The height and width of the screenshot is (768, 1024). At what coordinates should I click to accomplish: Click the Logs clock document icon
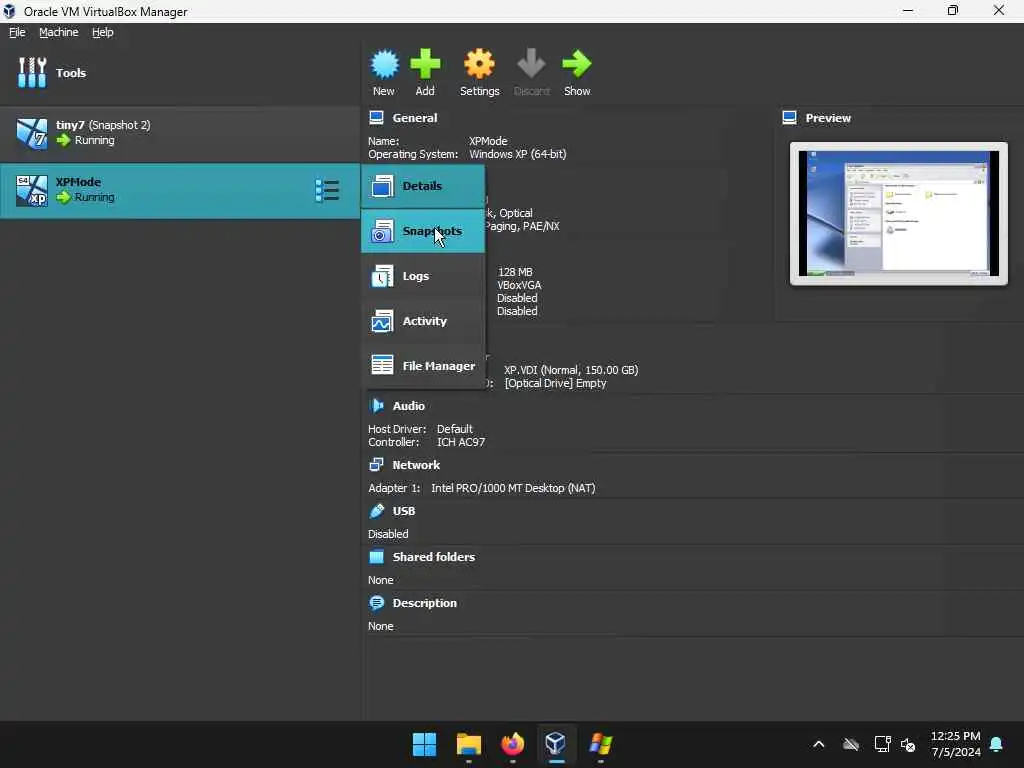(382, 276)
